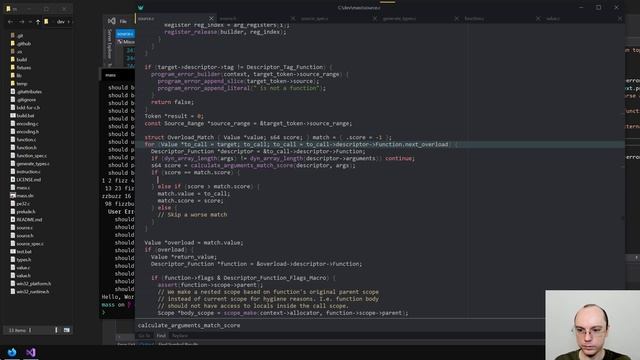Image resolution: width=640 pixels, height=360 pixels.
Task: Click the Find button below search field
Action: pyautogui.click(x=161, y=336)
